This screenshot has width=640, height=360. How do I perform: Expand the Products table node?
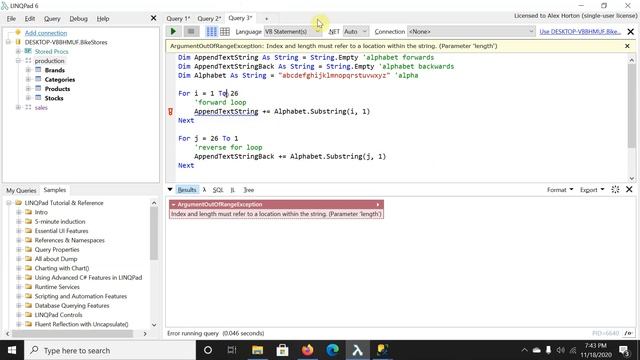click(x=28, y=89)
